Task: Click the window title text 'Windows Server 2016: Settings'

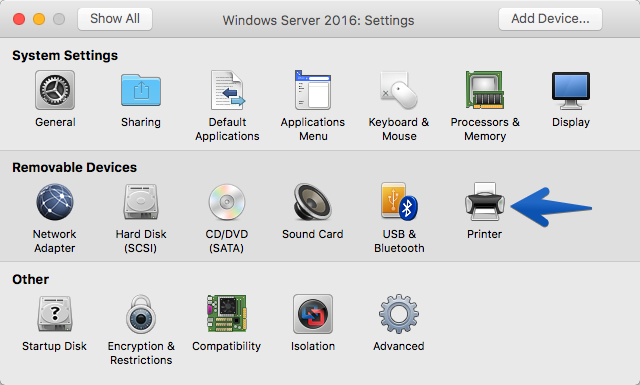Action: click(318, 20)
